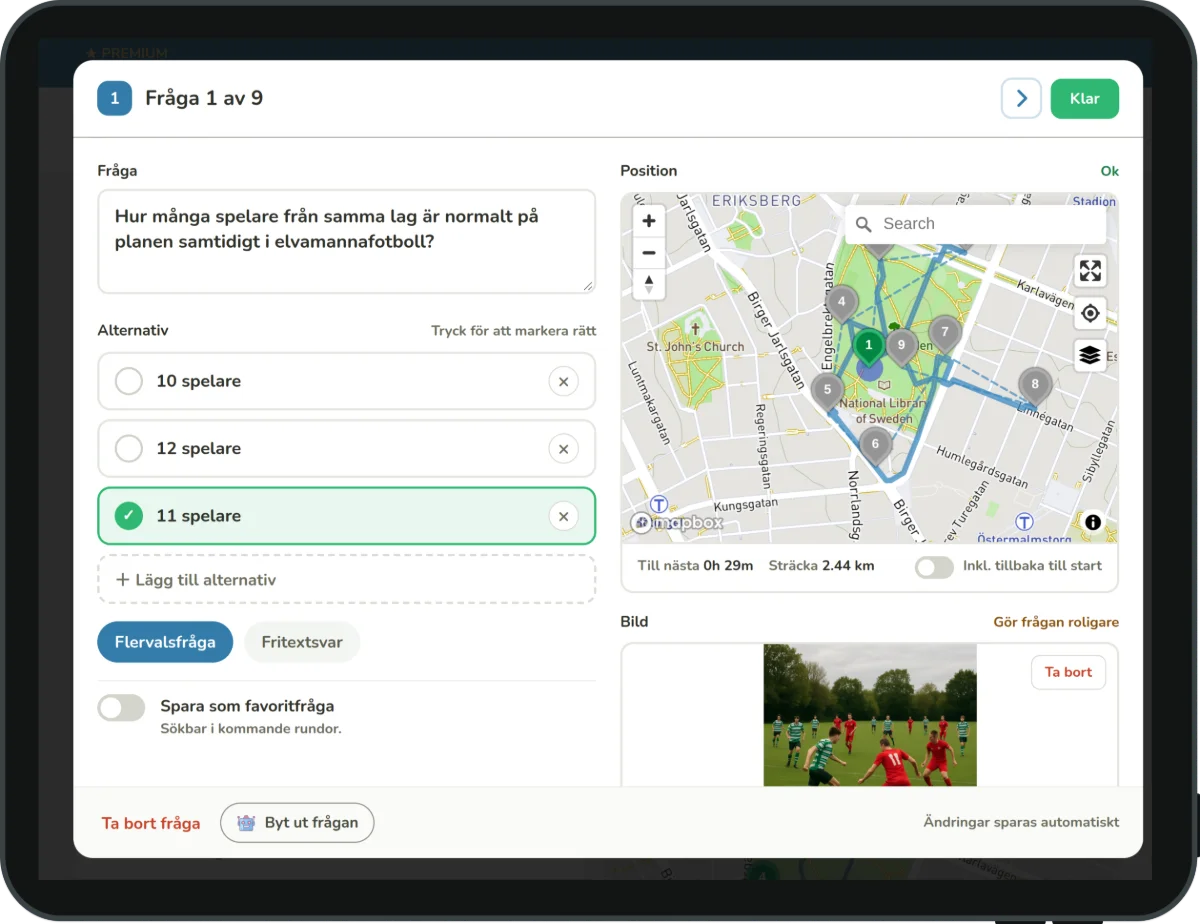Remove image with "Ta bort" button
The image size is (1200, 924).
point(1068,672)
